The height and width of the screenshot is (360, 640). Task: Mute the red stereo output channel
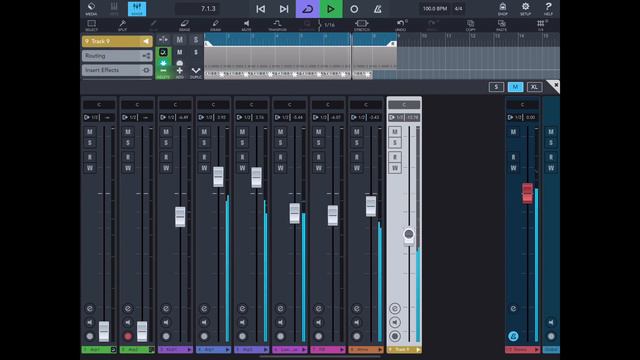coord(513,132)
